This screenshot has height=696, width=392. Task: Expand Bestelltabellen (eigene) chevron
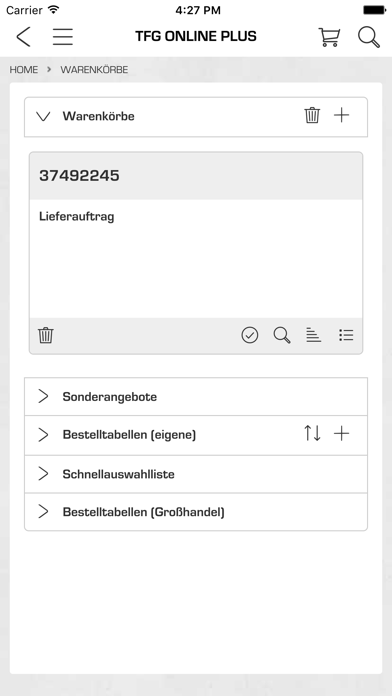[x=43, y=435]
